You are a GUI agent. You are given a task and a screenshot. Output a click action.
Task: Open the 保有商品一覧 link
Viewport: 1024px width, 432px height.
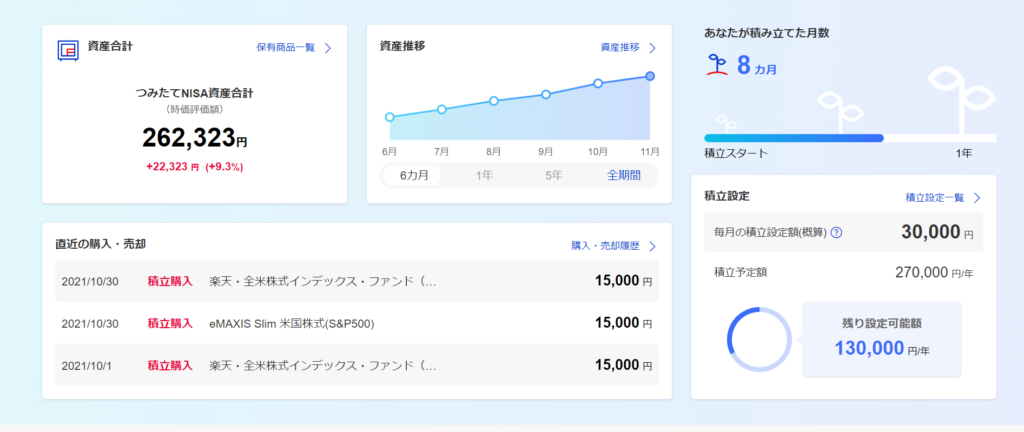[286, 48]
